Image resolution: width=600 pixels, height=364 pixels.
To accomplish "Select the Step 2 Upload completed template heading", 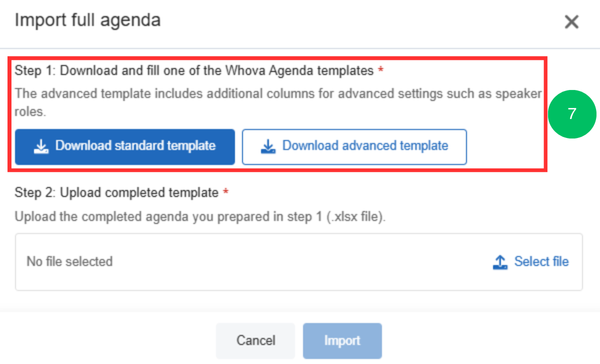I will [116, 193].
